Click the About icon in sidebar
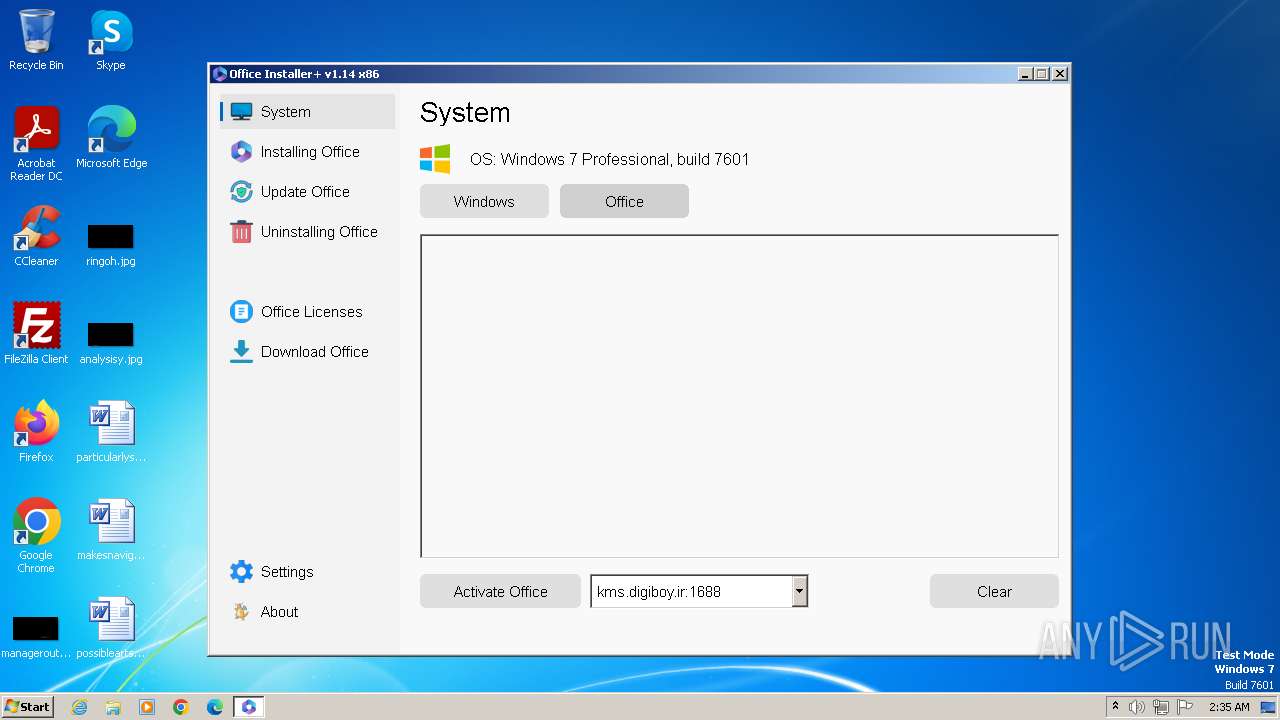The width and height of the screenshot is (1280, 720). (241, 612)
